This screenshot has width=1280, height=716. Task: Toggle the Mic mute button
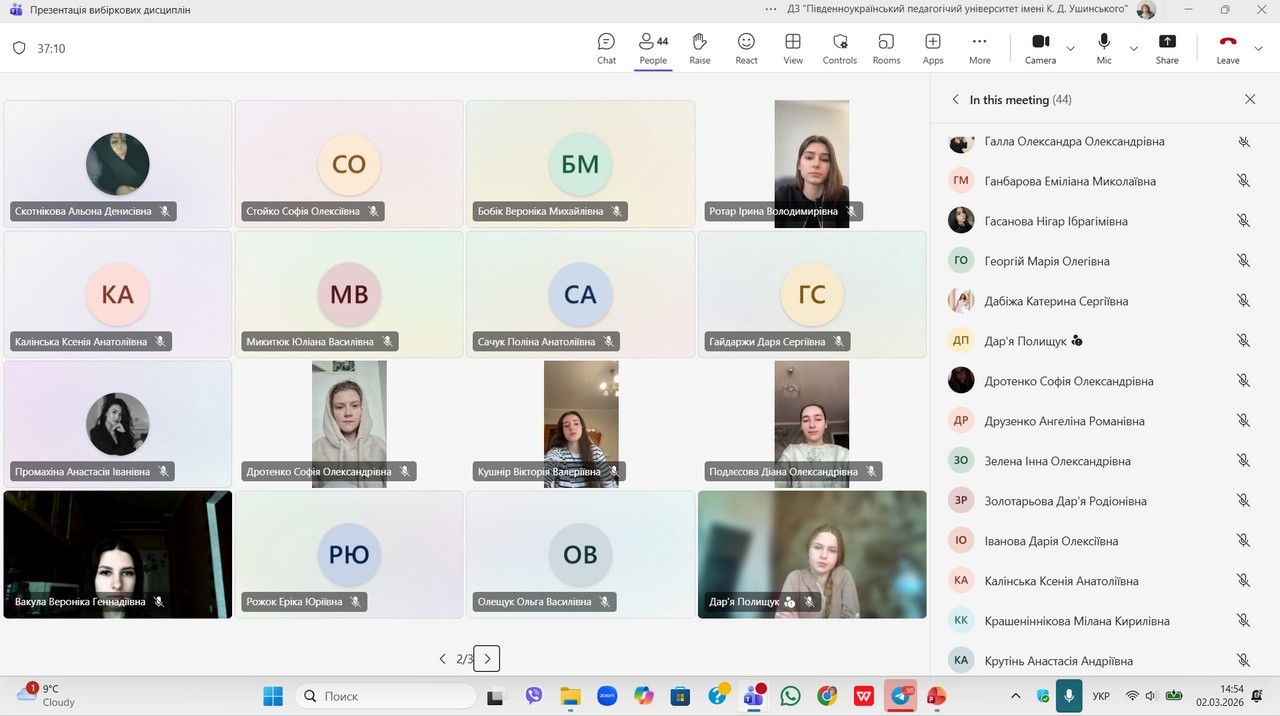(x=1104, y=48)
